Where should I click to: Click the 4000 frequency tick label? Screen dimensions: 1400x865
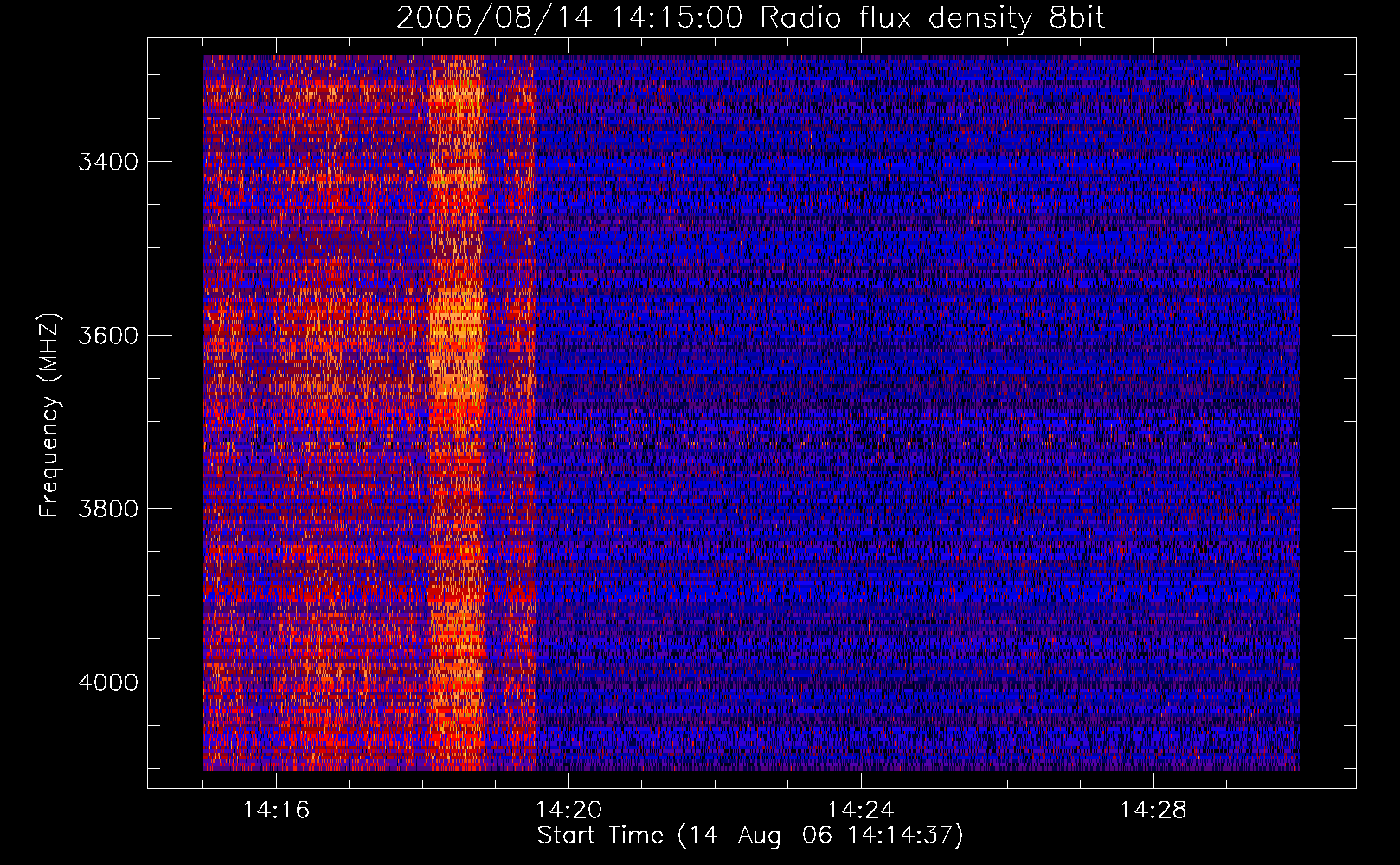click(108, 682)
